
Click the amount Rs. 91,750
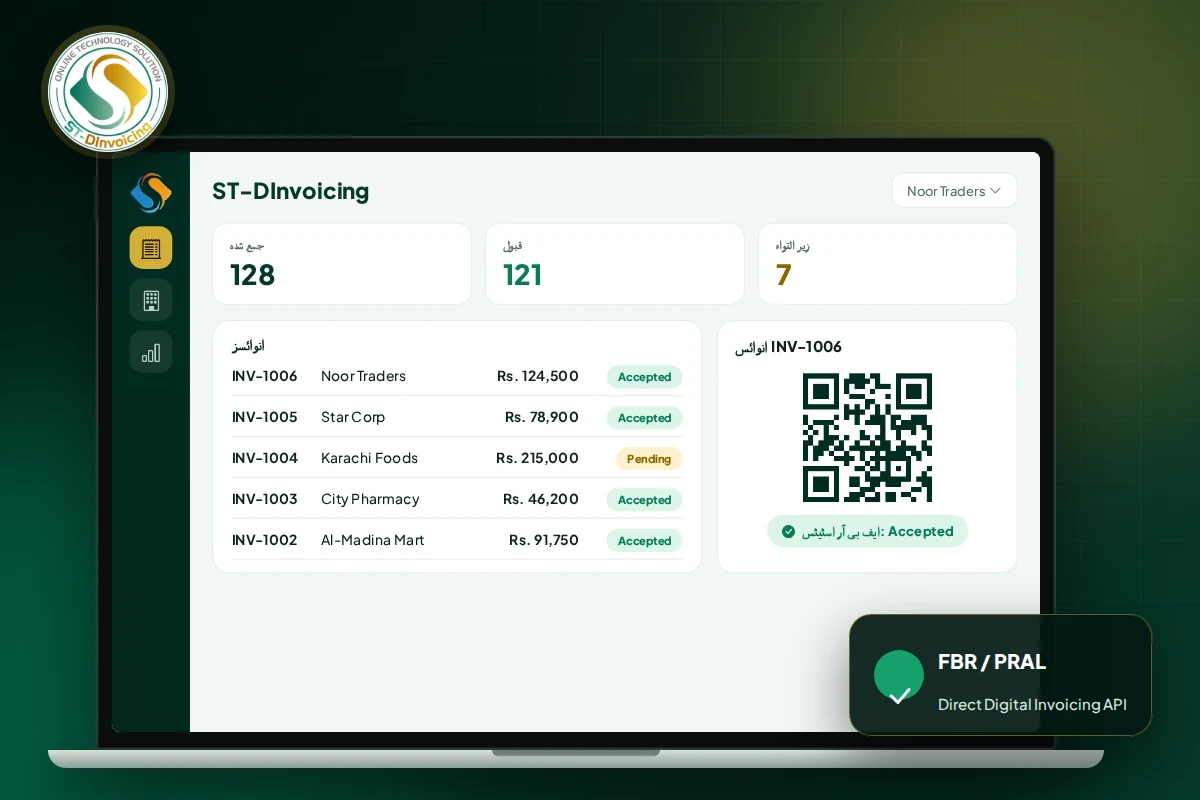(544, 540)
